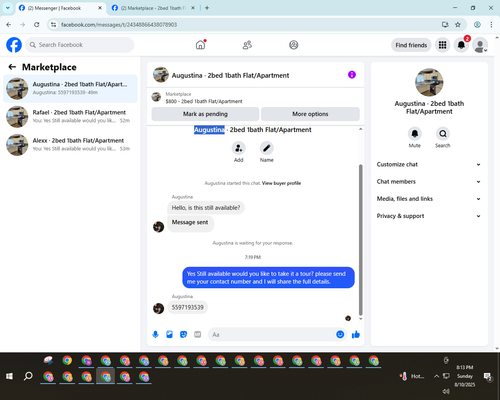500x400 pixels.
Task: Click the chat messages vertical scrollbar
Action: 360,240
